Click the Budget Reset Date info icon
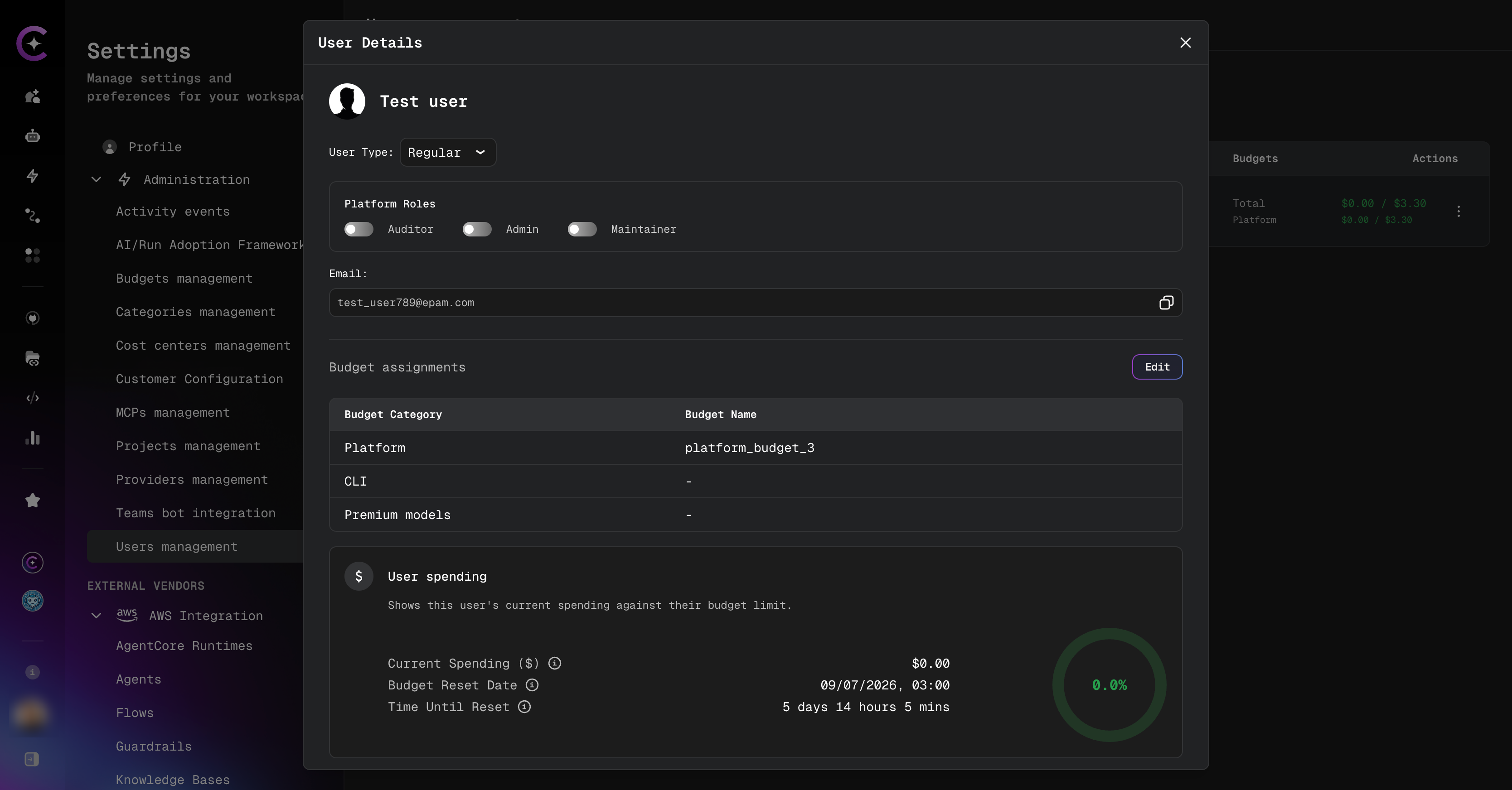The width and height of the screenshot is (1512, 790). [x=532, y=685]
